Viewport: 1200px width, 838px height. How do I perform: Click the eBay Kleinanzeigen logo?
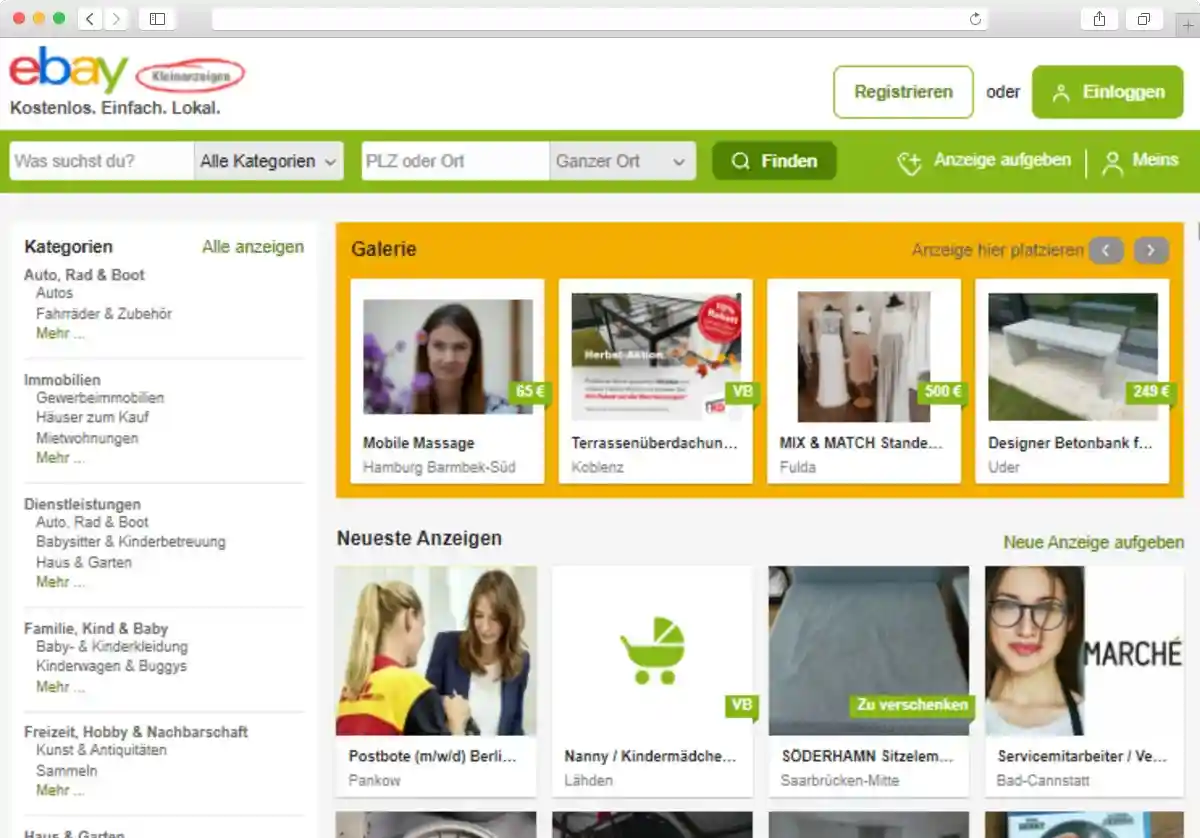(x=126, y=74)
